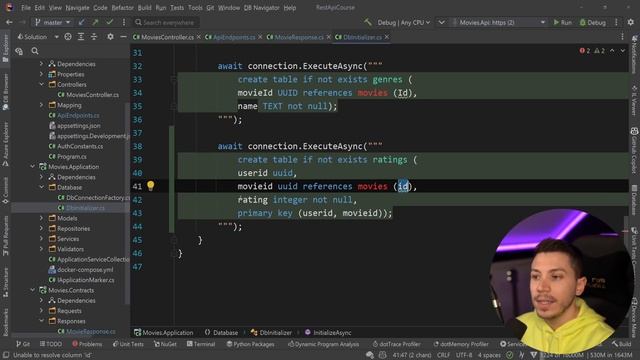The height and width of the screenshot is (360, 640).
Task: Click the Git commit checkmark icon
Action: (x=109, y=22)
